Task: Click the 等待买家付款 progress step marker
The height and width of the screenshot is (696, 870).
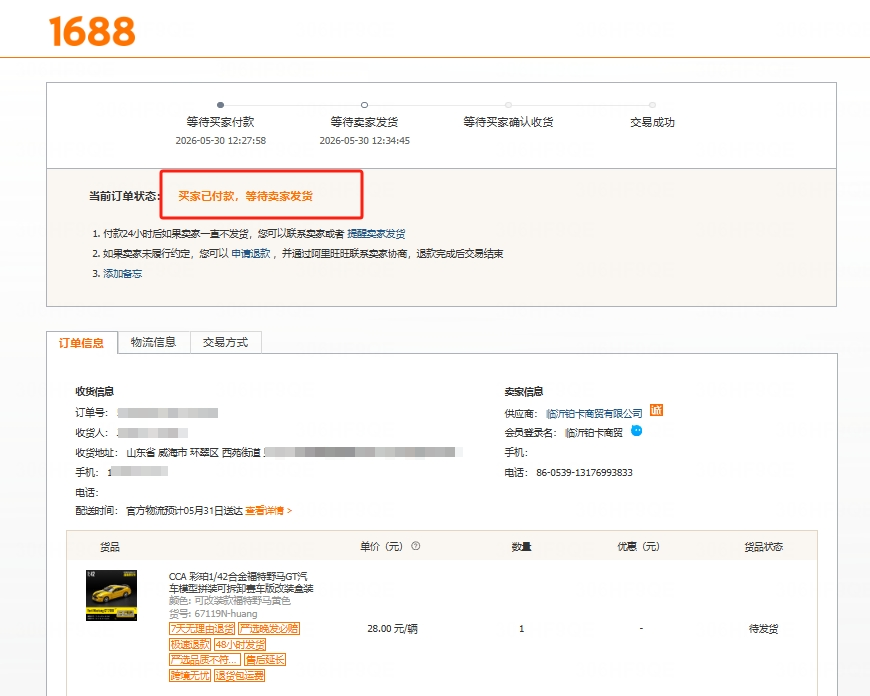Action: pos(220,105)
